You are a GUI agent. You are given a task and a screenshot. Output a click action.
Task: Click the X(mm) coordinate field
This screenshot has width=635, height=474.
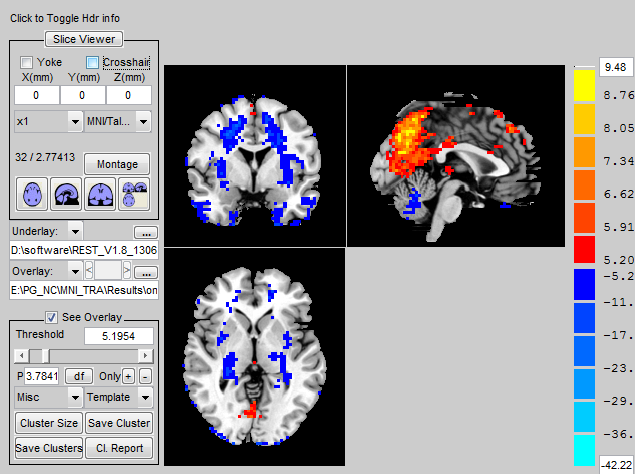[x=37, y=95]
